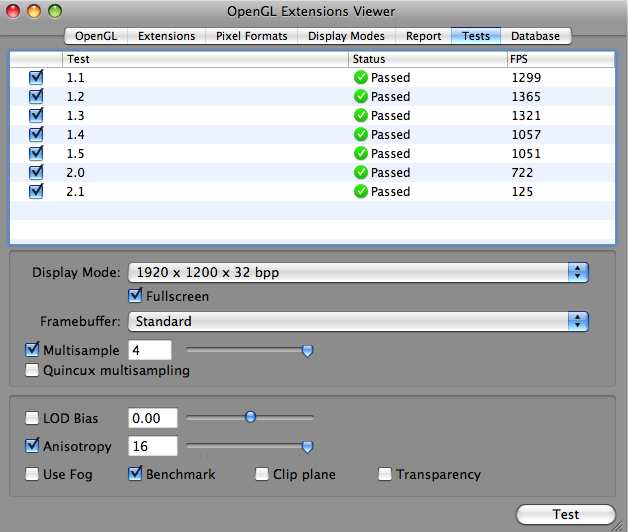Enable the Clip plane checkbox
Screen dimensions: 628x532
pos(262,474)
